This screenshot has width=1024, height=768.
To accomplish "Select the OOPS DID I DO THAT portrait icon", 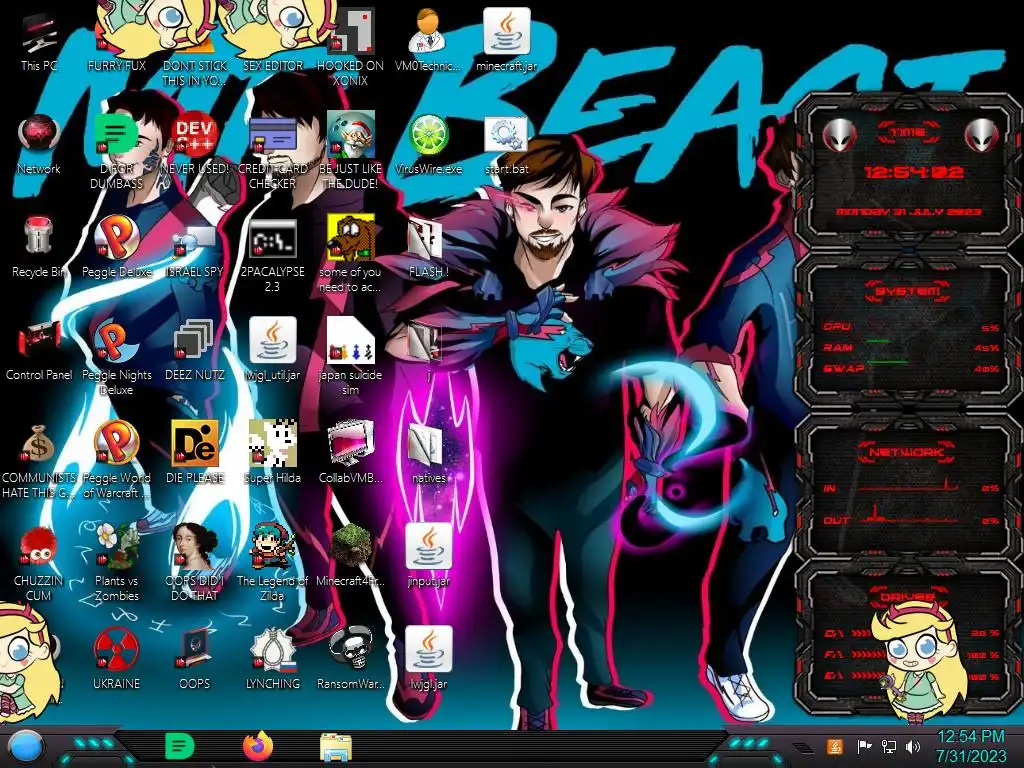I will (x=195, y=563).
